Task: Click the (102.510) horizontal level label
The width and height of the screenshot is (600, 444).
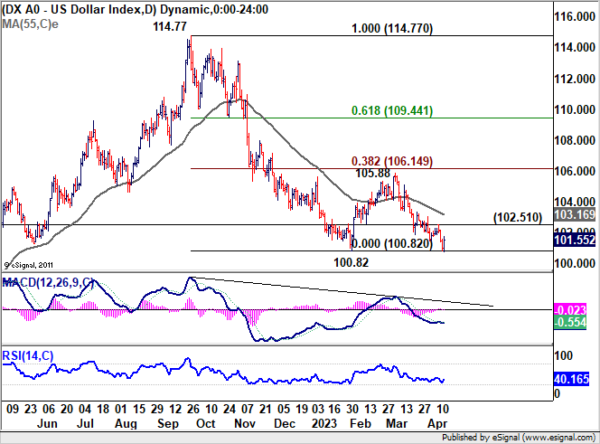Action: tap(523, 217)
